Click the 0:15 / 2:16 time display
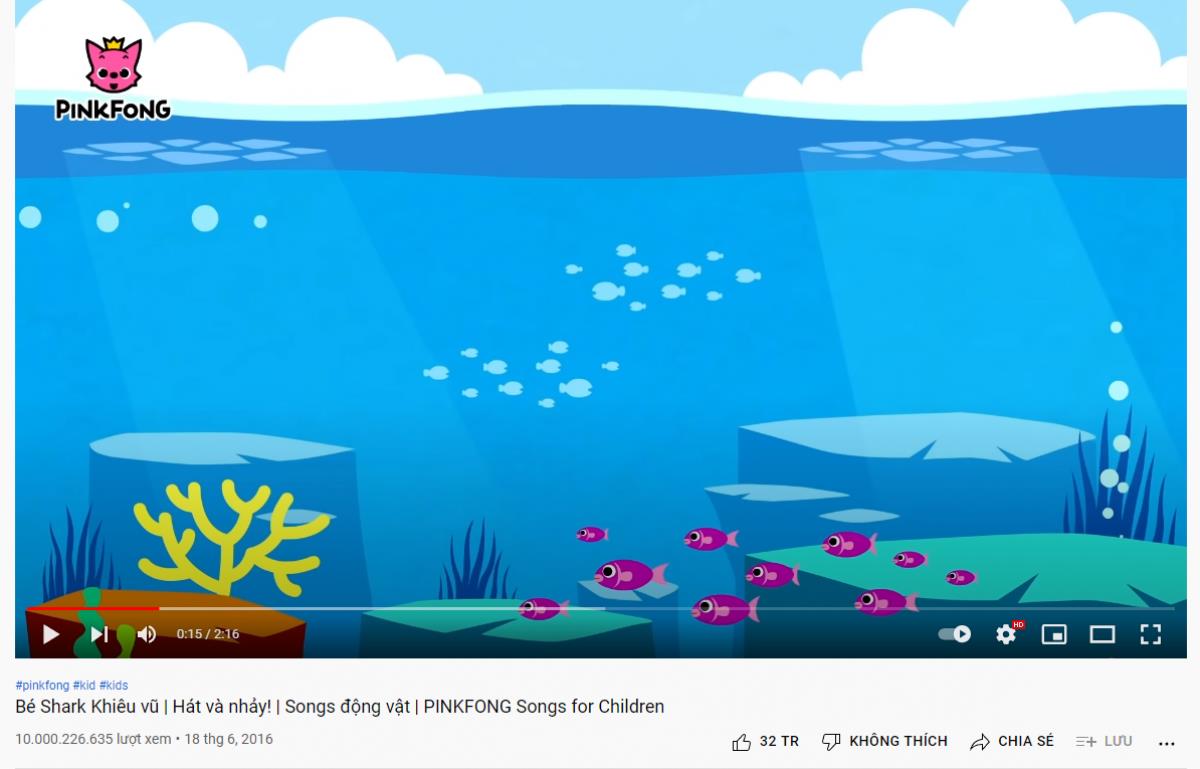Image resolution: width=1200 pixels, height=769 pixels. click(208, 634)
